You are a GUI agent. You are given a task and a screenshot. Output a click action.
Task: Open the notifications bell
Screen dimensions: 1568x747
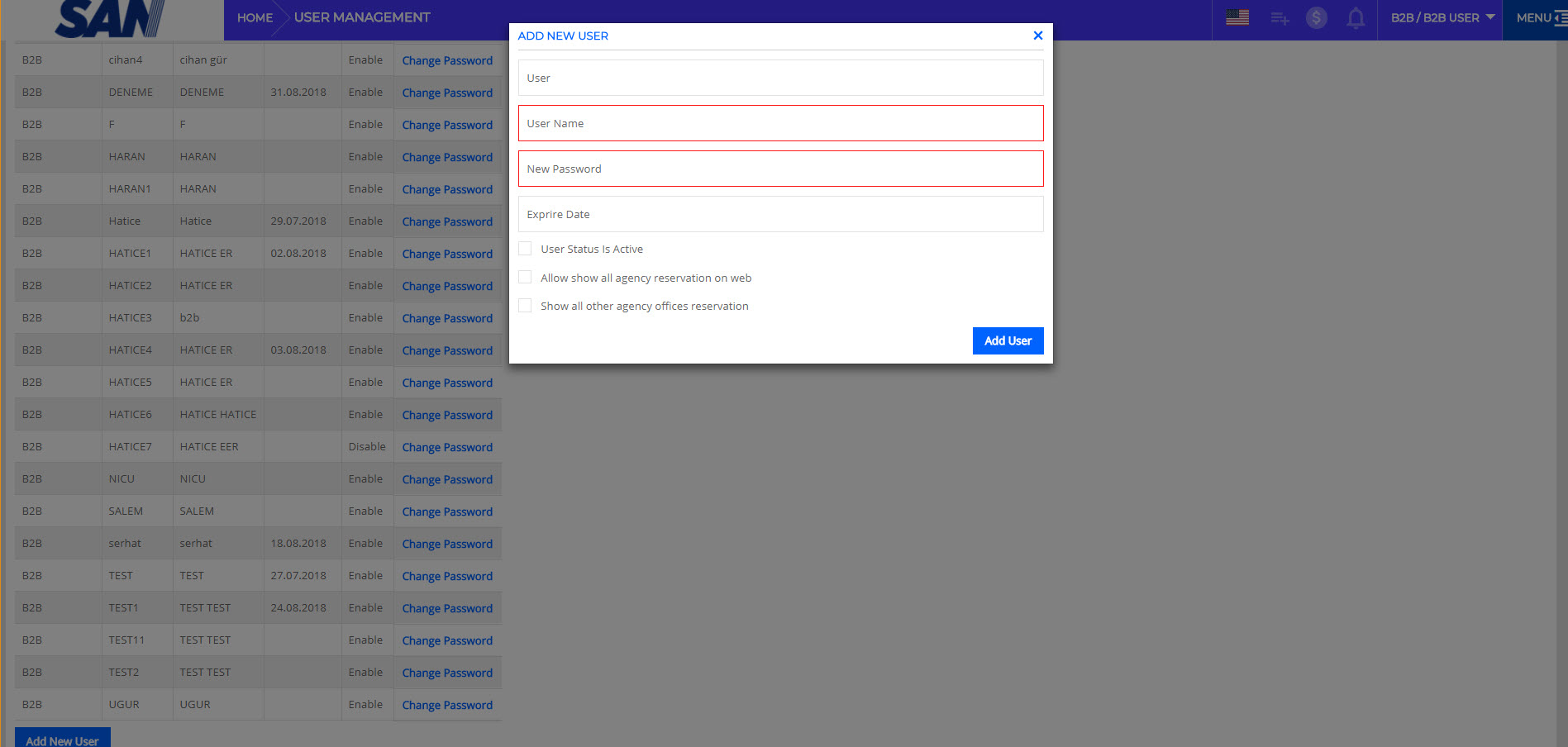tap(1356, 18)
